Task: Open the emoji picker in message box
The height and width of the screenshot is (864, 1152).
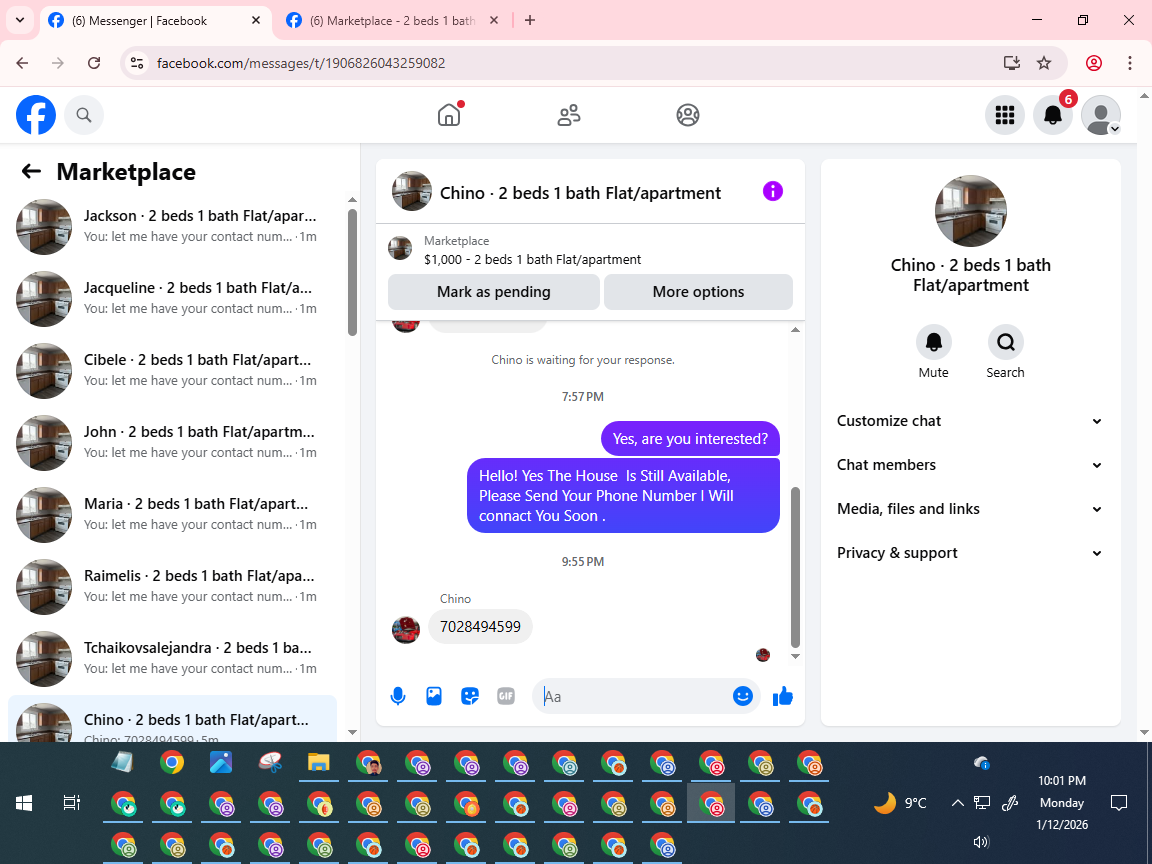Action: tap(743, 696)
